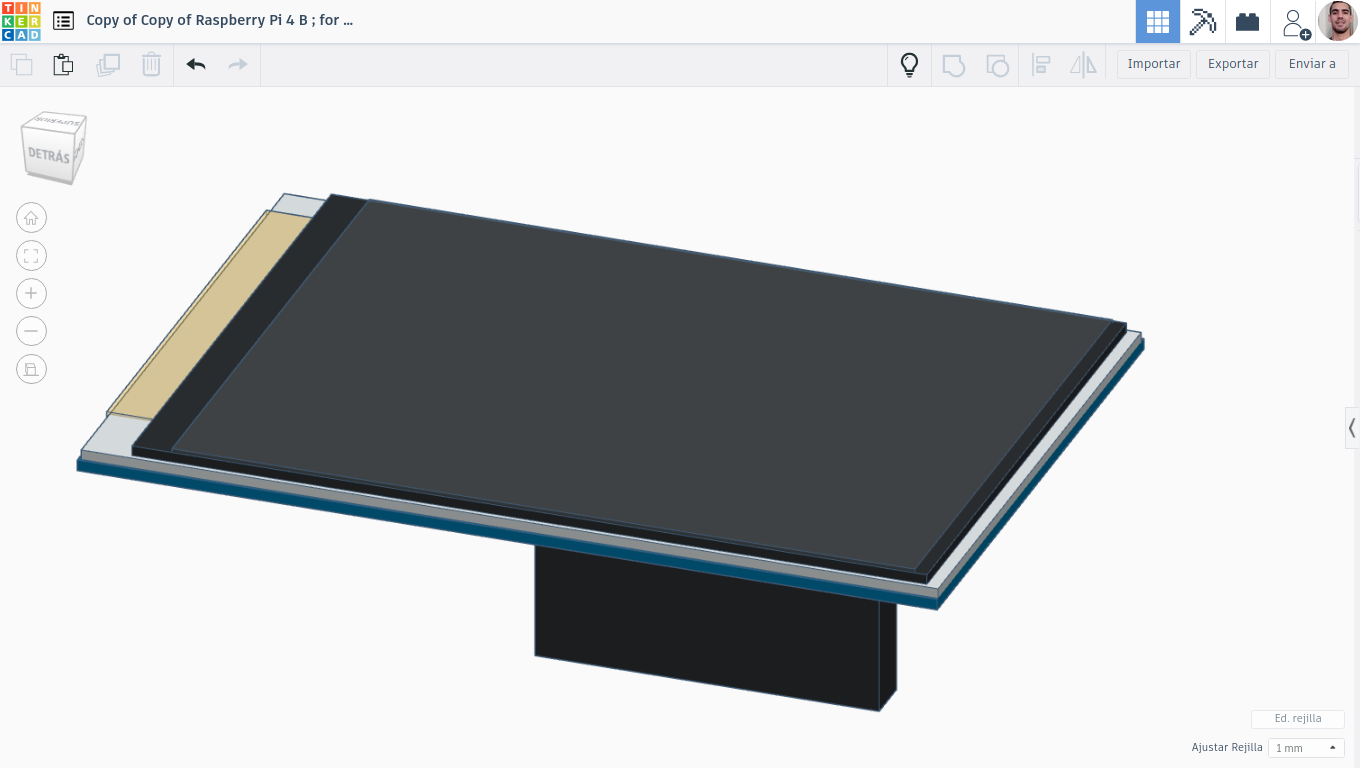Go to home view
The image size is (1360, 768).
pyautogui.click(x=31, y=218)
